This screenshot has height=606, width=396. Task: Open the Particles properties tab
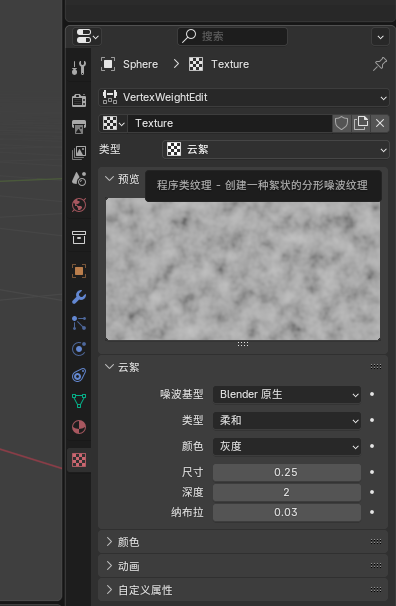tap(79, 323)
